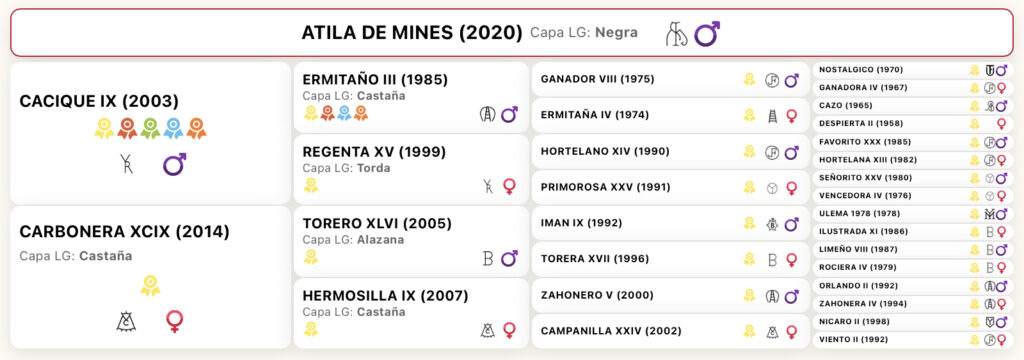This screenshot has width=1024, height=360.
Task: Click the B brand icon in TORERO XLVI card
Action: coord(487,258)
